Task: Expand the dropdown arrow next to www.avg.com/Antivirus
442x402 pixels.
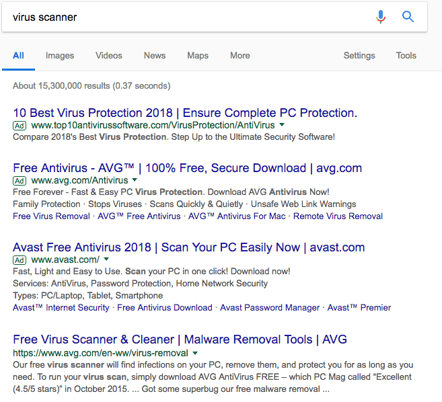Action: click(135, 180)
